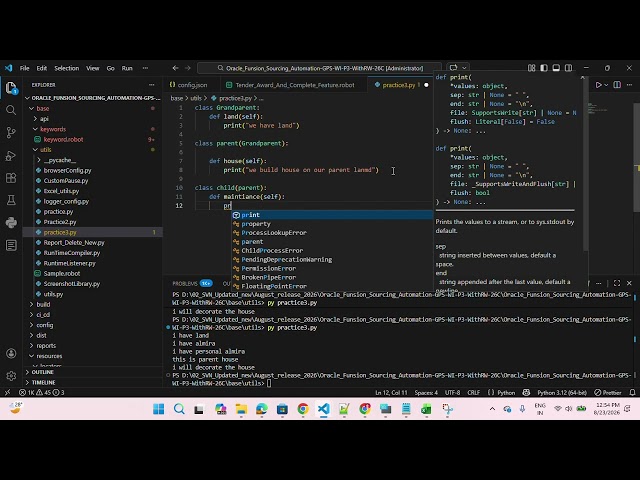The image size is (640, 480).
Task: Switch to config.json tab
Action: pos(191,85)
